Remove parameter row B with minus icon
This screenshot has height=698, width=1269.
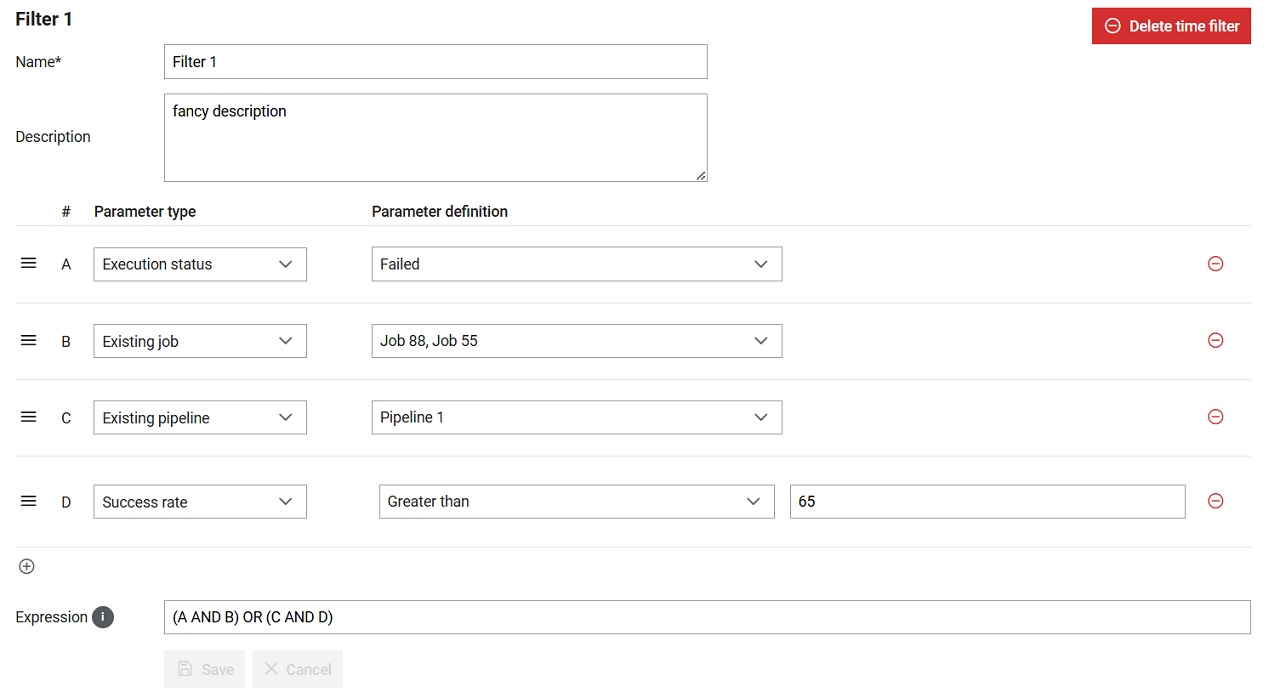tap(1215, 340)
